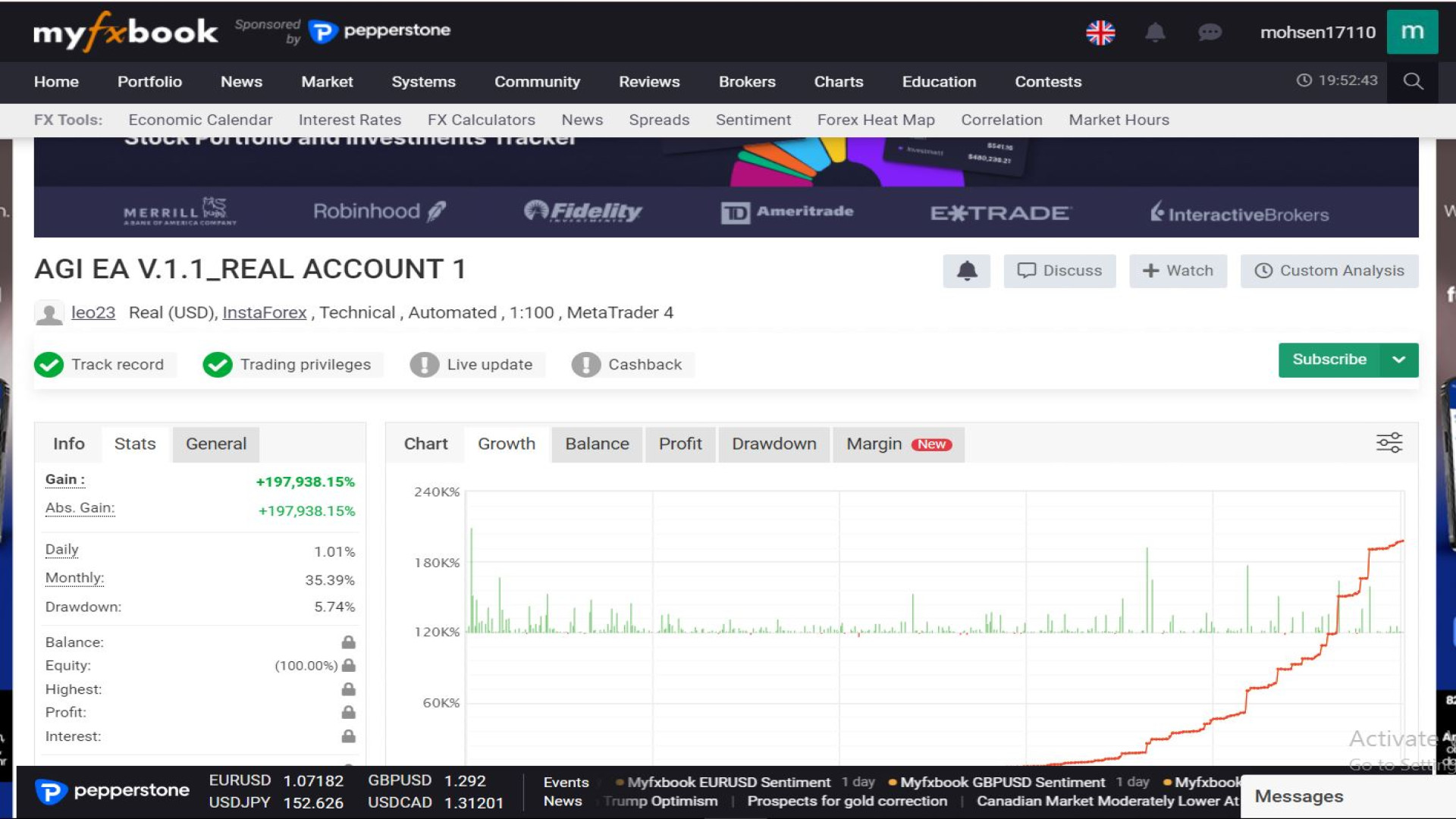Open the Portfolio menu
This screenshot has height=819, width=1456.
(149, 82)
